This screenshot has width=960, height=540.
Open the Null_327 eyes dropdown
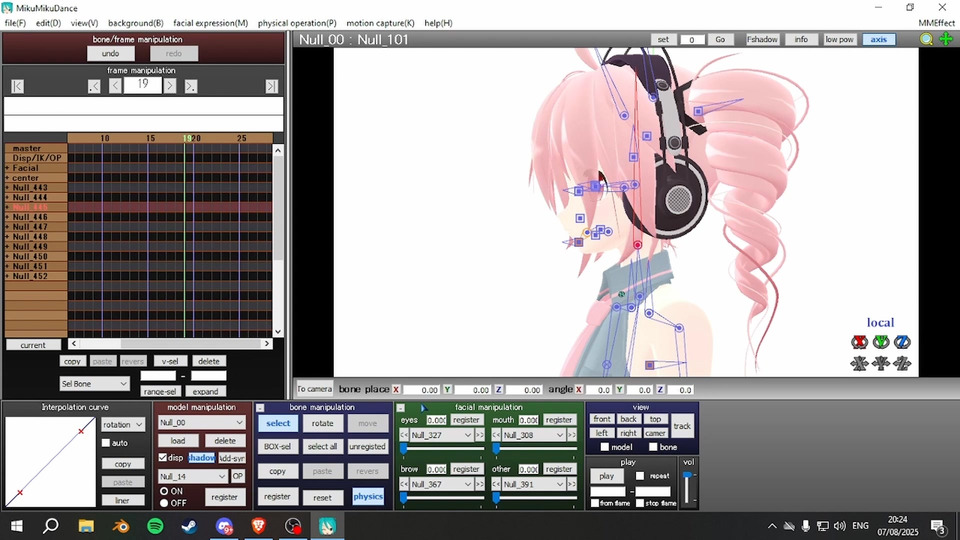(x=441, y=435)
